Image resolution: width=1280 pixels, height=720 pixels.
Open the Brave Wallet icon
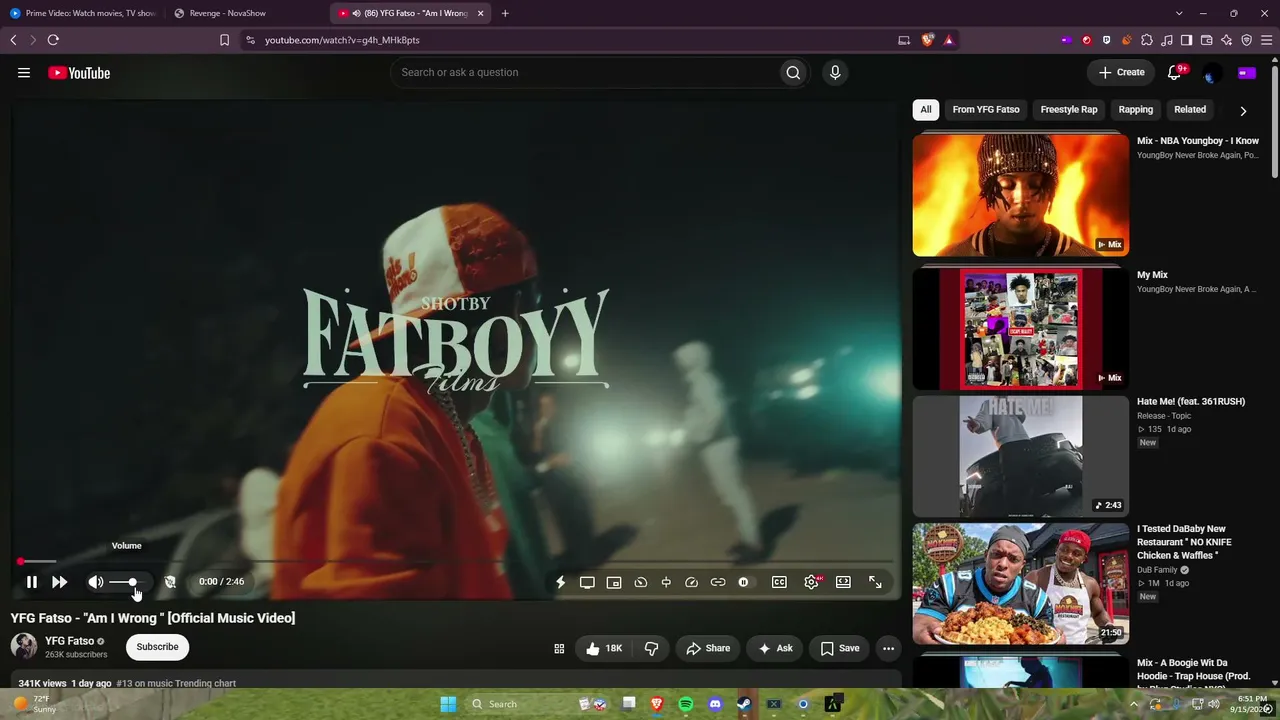coord(1206,40)
